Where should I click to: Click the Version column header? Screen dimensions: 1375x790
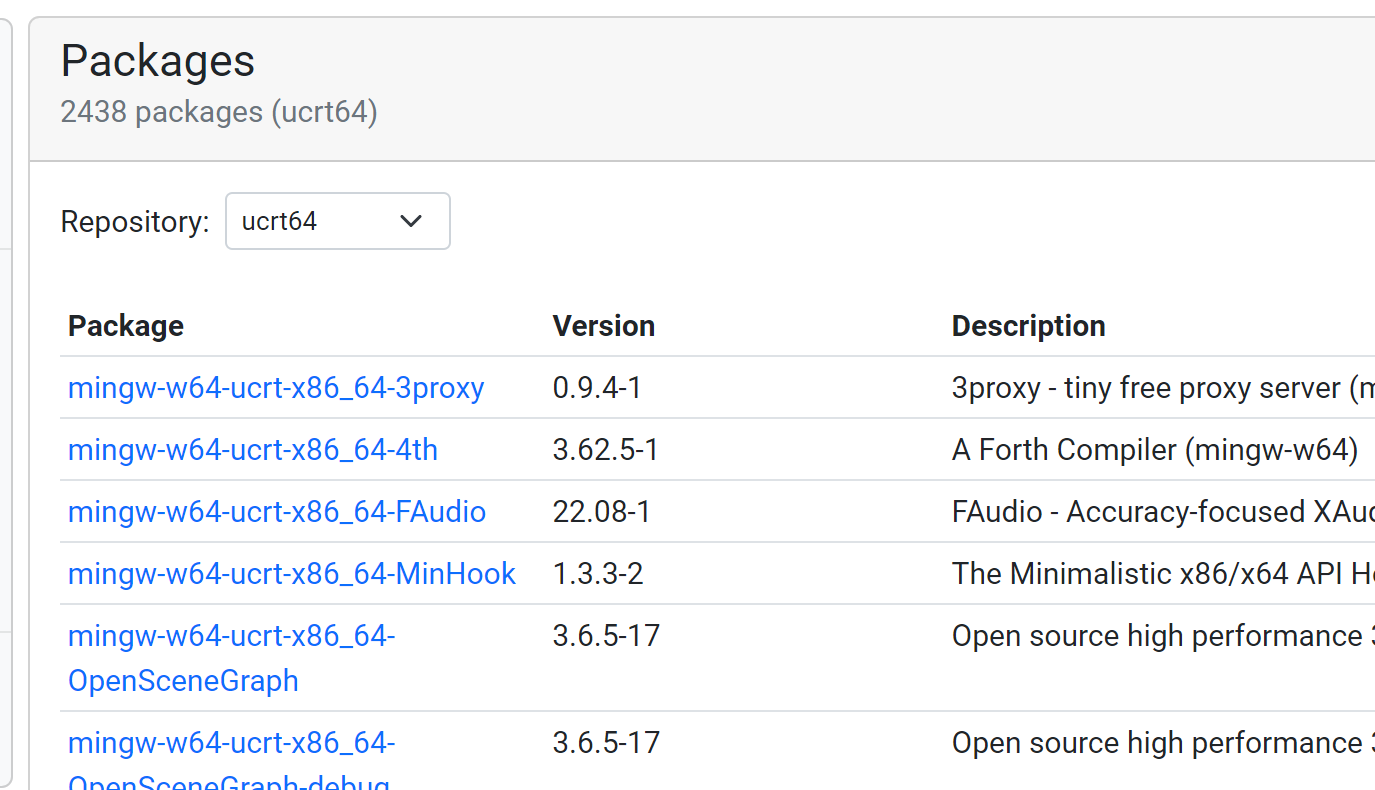[x=604, y=326]
